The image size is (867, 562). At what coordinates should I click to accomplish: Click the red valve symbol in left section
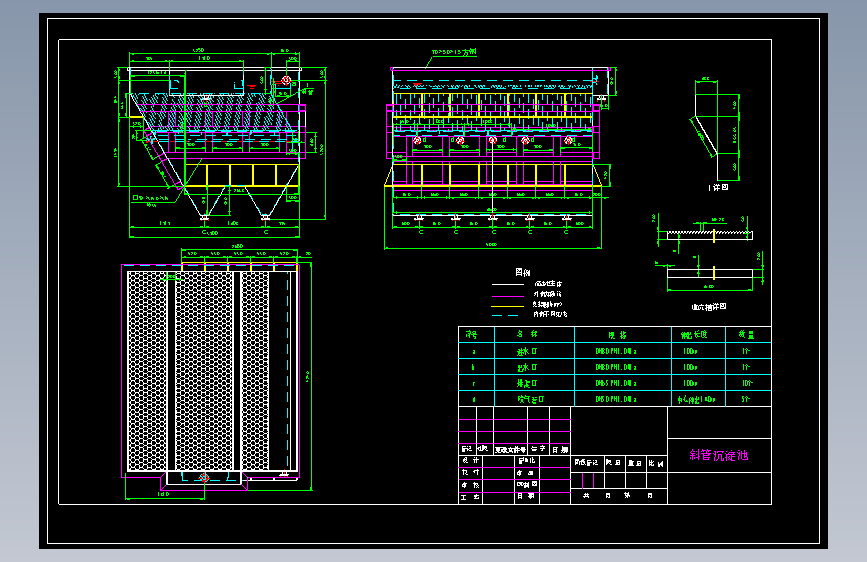(286, 80)
